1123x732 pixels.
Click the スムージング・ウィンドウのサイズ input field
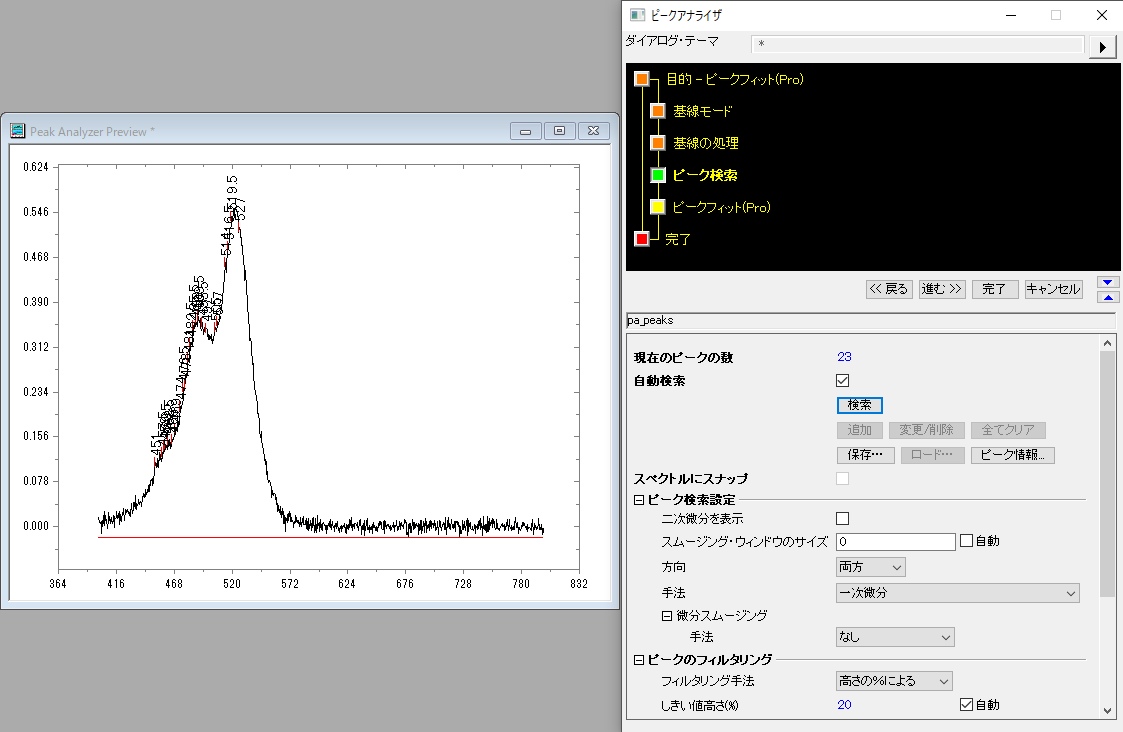895,541
